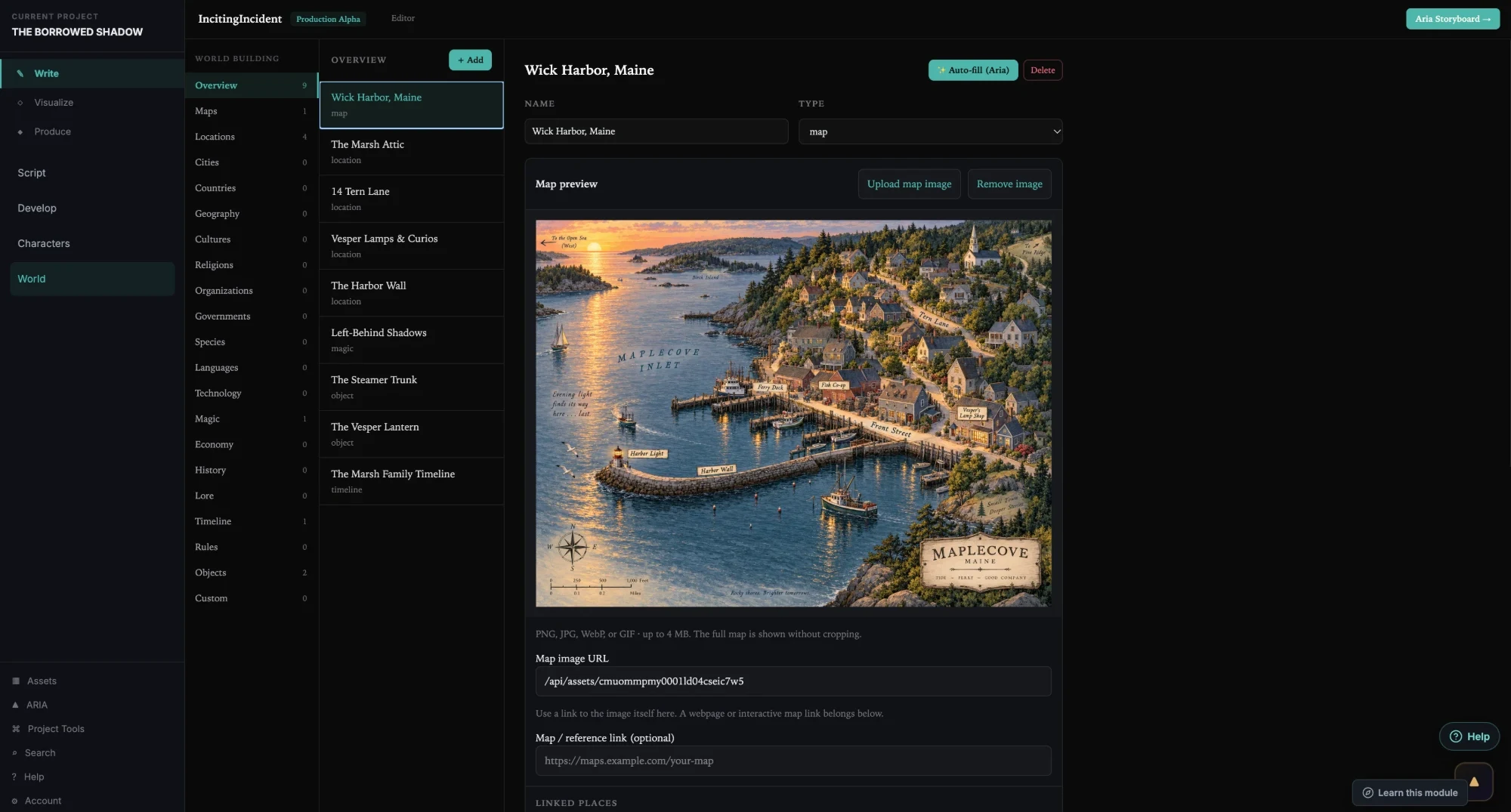Open The Marsh Family Timeline entry
The width and height of the screenshot is (1511, 812).
(412, 481)
